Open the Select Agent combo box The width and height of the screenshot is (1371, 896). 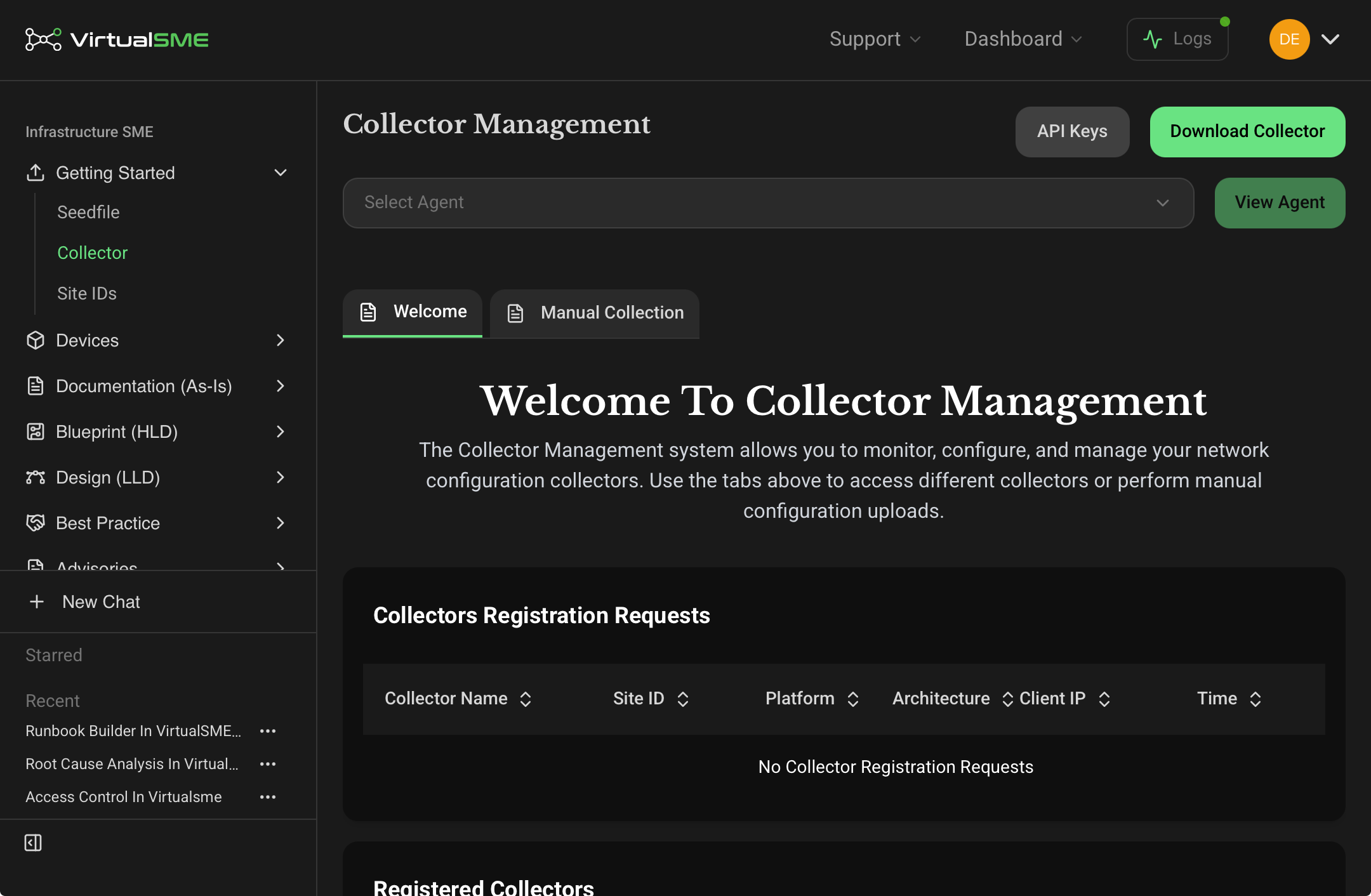pyautogui.click(x=768, y=202)
